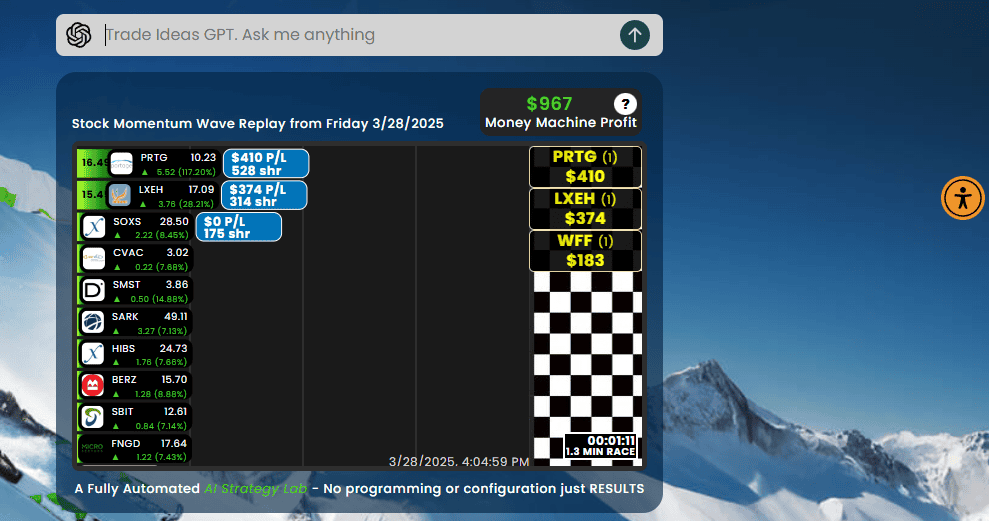The image size is (989, 521).
Task: Click the CVAC ticker text
Action: click(128, 253)
